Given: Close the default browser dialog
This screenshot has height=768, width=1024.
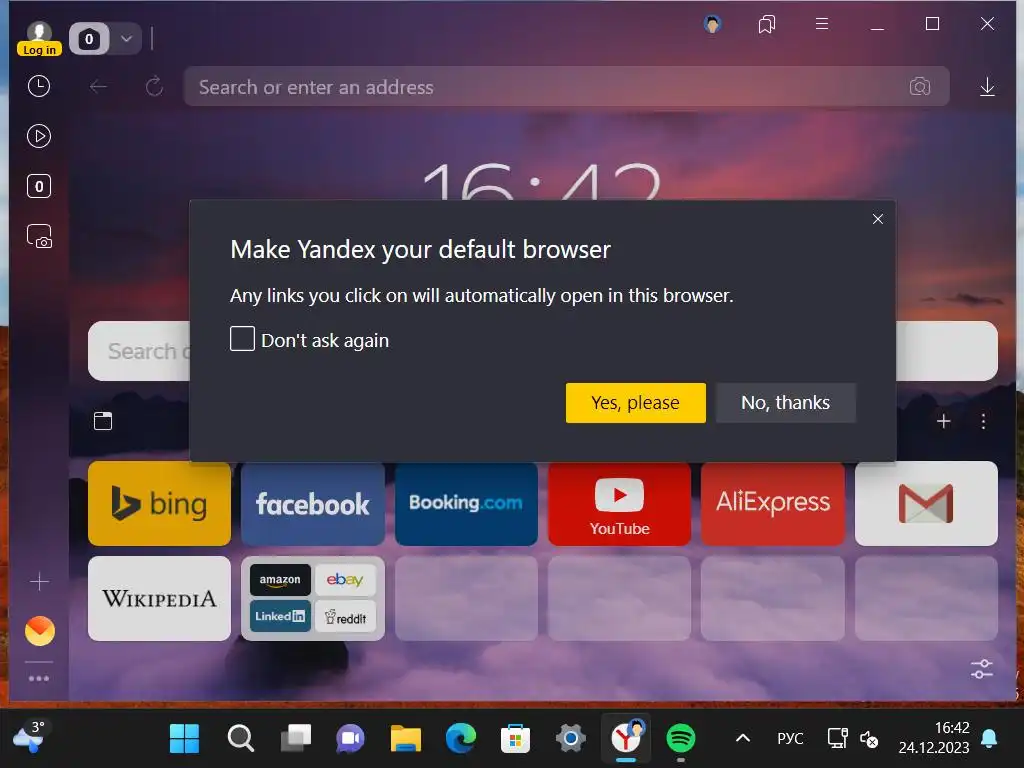Looking at the screenshot, I should (878, 219).
